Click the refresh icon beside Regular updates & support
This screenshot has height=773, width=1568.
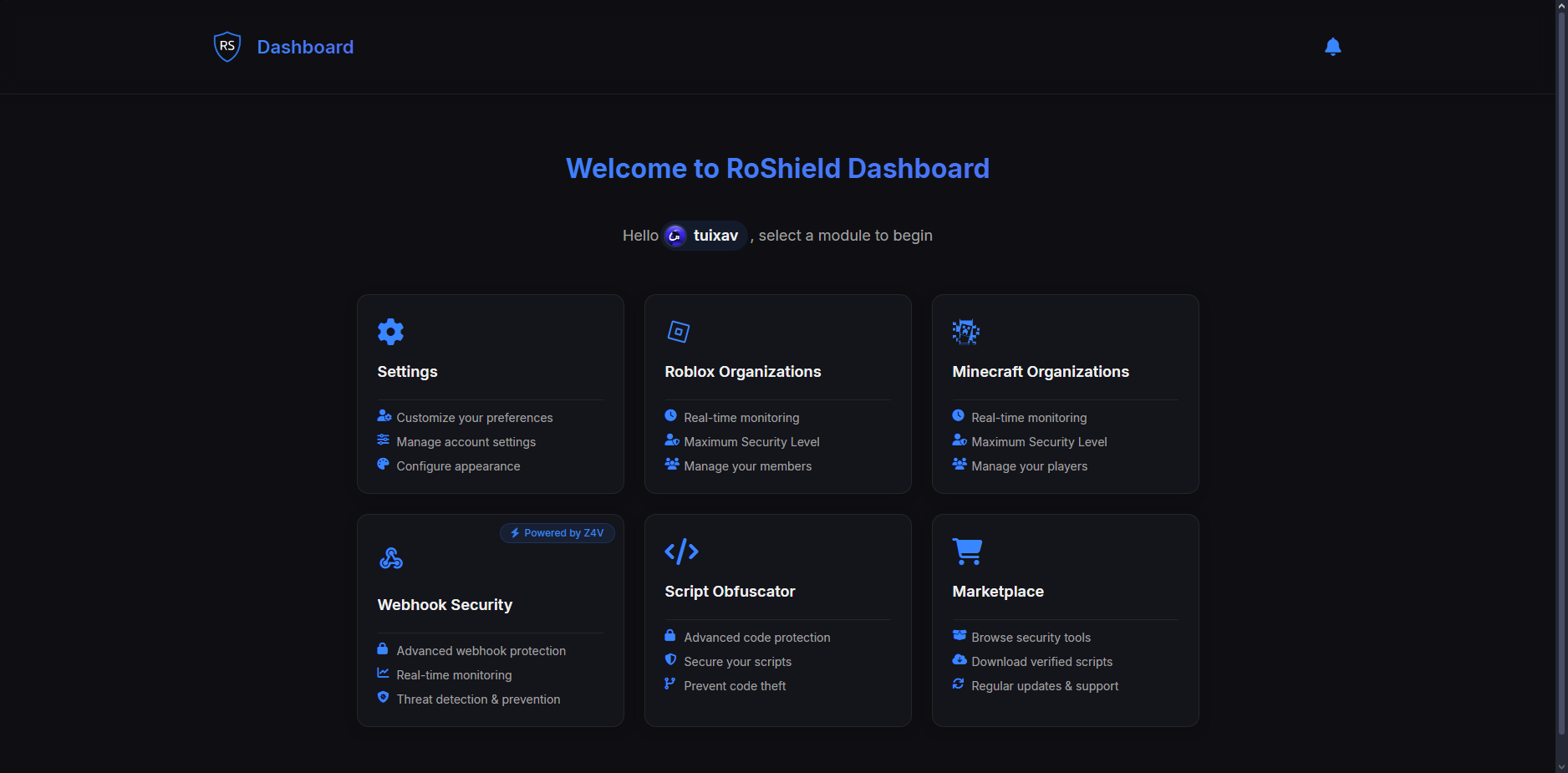pos(958,684)
